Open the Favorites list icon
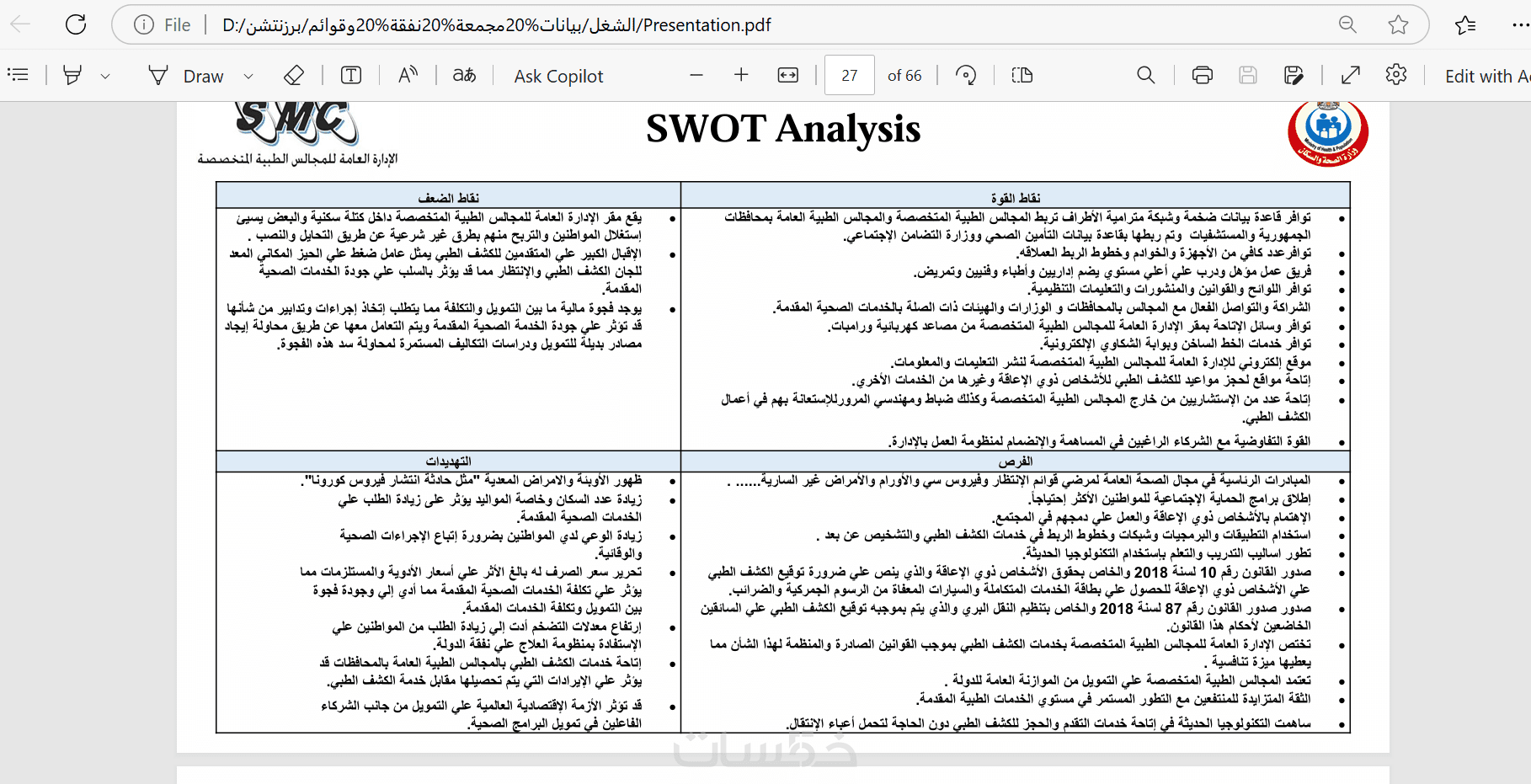Image resolution: width=1531 pixels, height=784 pixels. point(1465,24)
